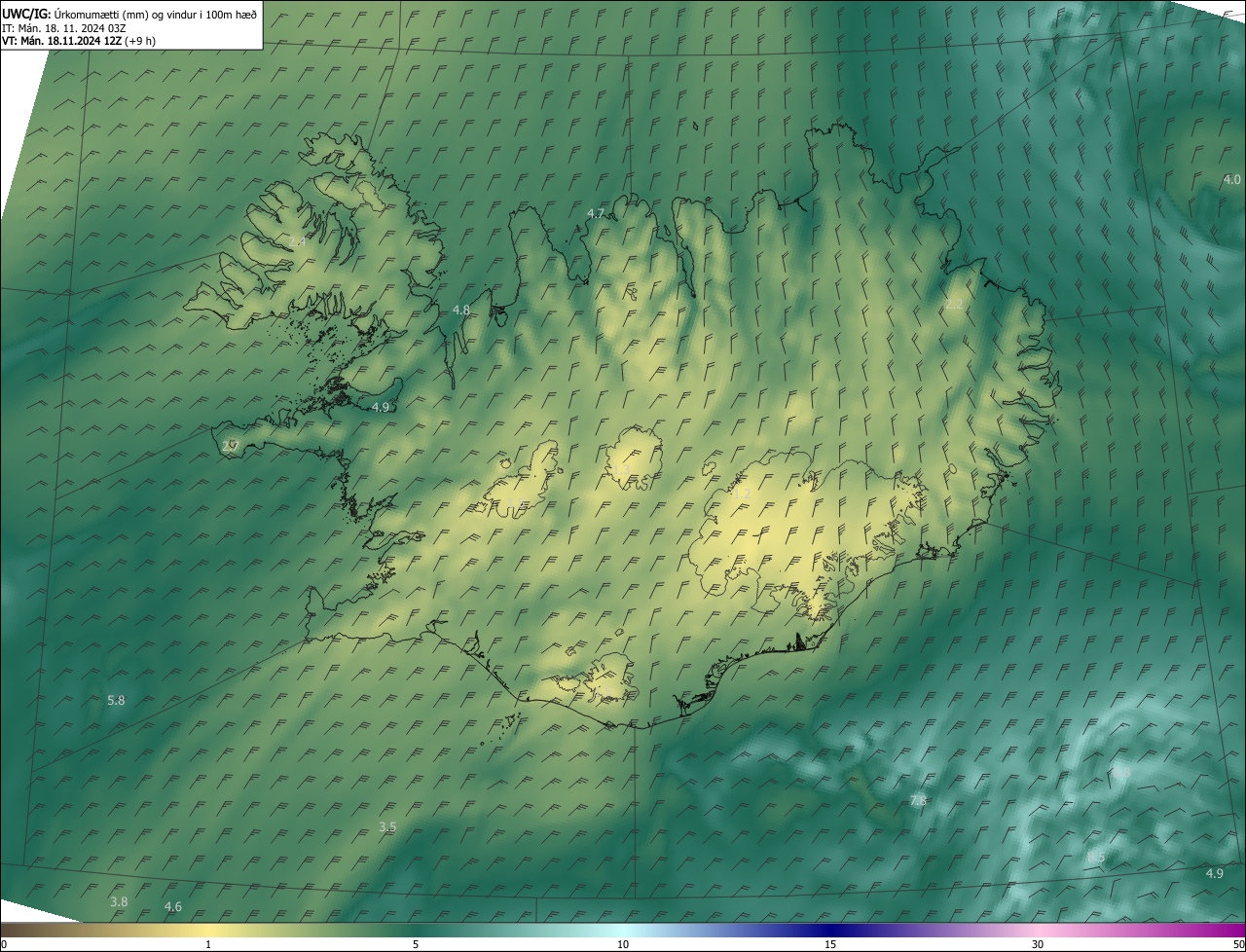
Task: Click the 3.8 value label on the map
Action: [x=119, y=902]
